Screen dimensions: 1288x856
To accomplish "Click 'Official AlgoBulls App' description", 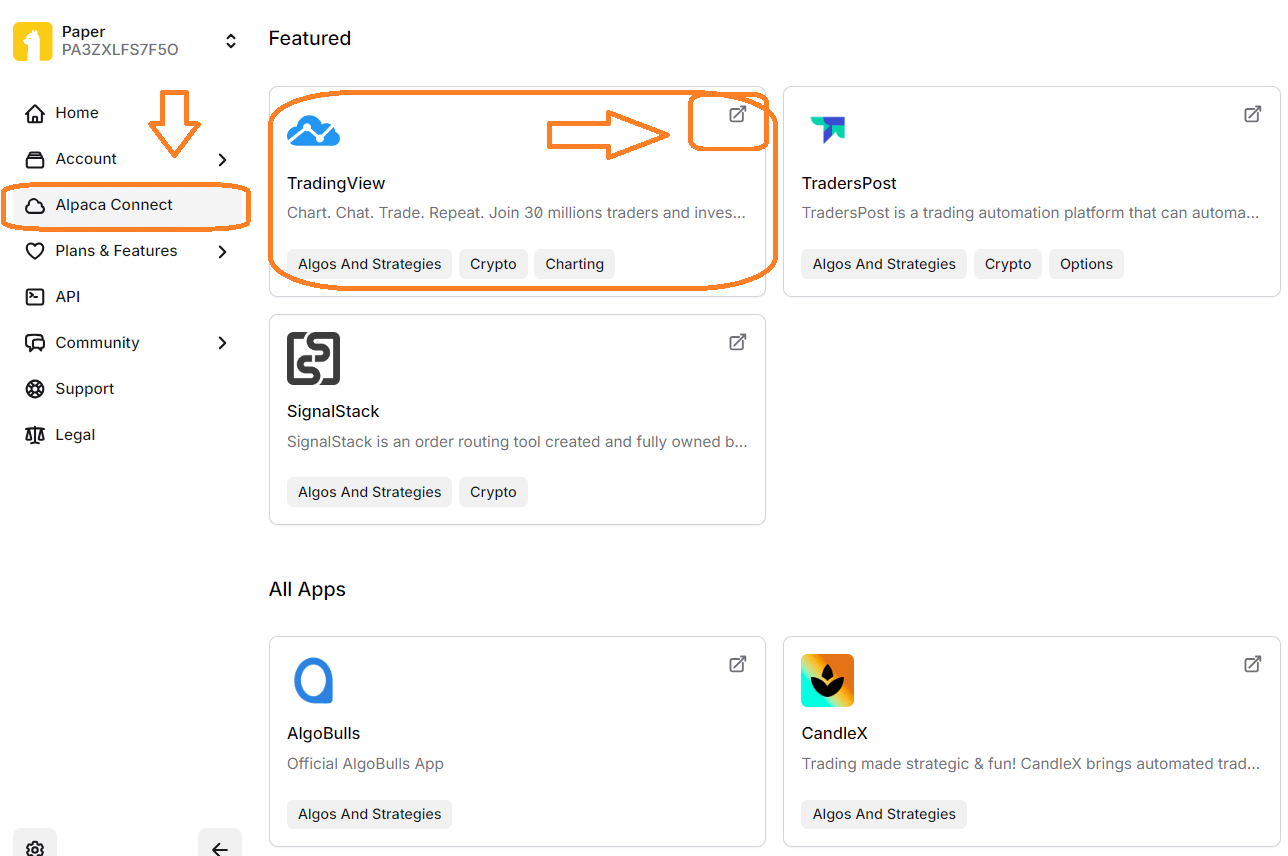I will click(x=365, y=763).
